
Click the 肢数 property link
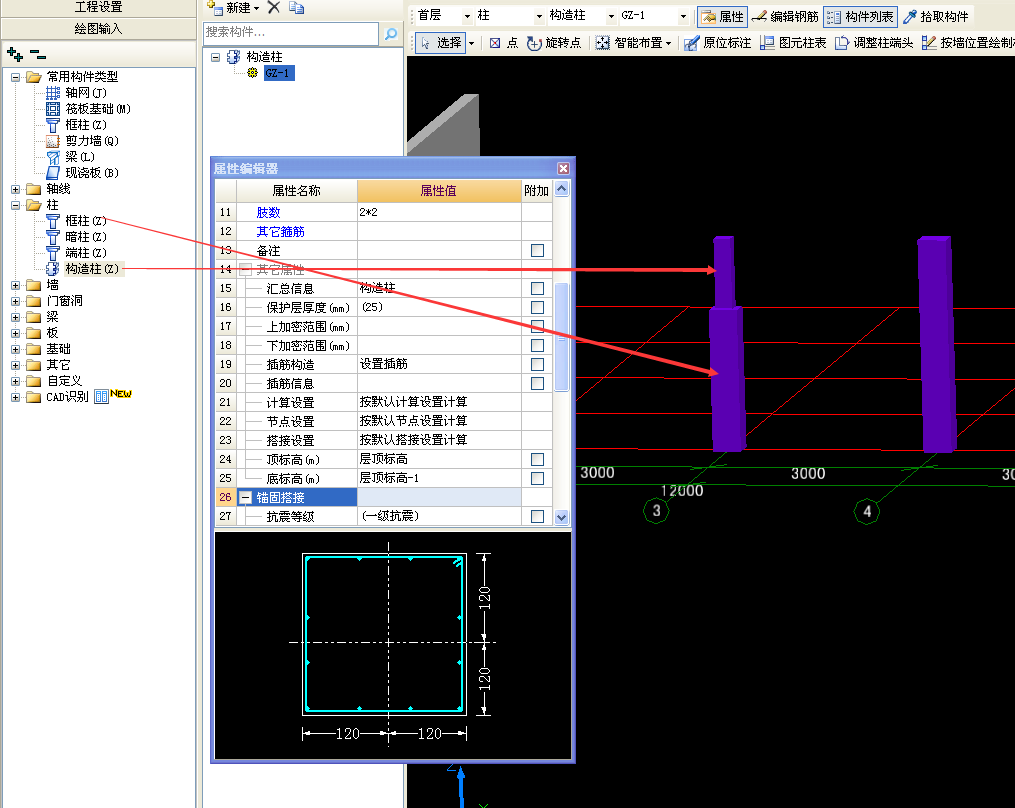pos(269,212)
